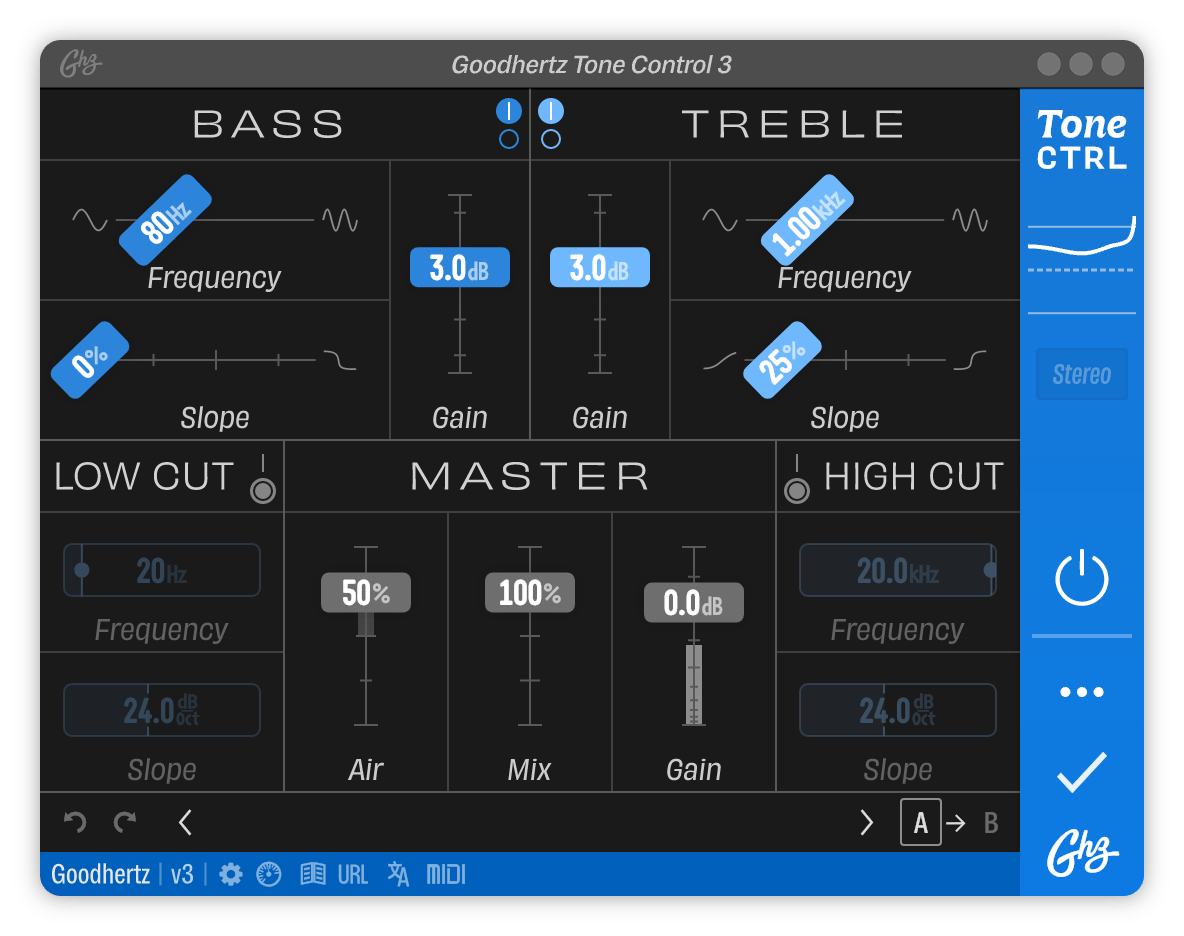Click gentle shelf icon left of Treble Slope

point(720,360)
